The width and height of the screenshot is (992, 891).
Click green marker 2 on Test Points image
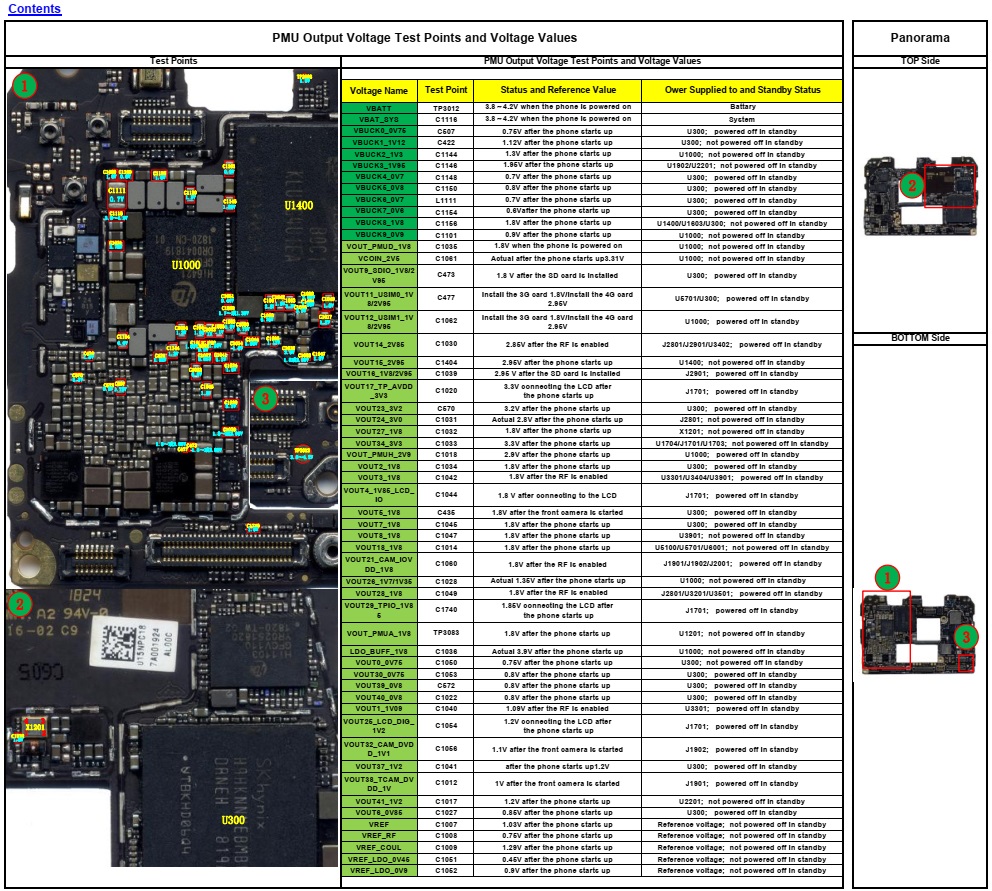tap(20, 603)
